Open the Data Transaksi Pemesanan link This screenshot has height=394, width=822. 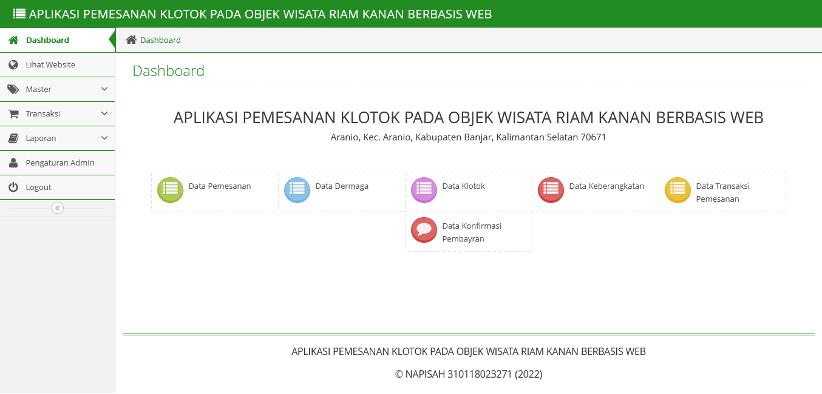[722, 192]
